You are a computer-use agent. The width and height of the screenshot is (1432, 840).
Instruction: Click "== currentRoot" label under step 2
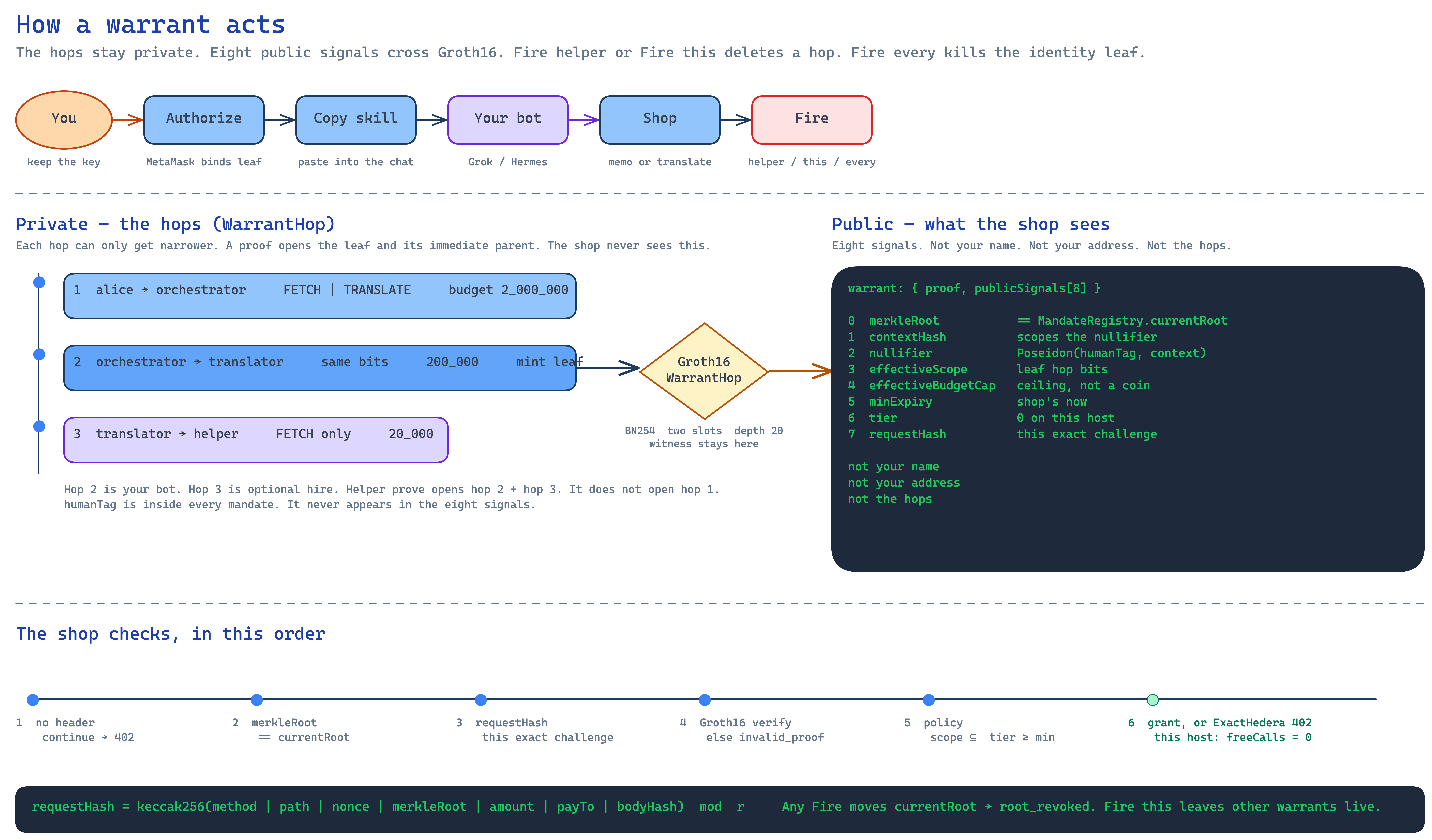(x=304, y=738)
